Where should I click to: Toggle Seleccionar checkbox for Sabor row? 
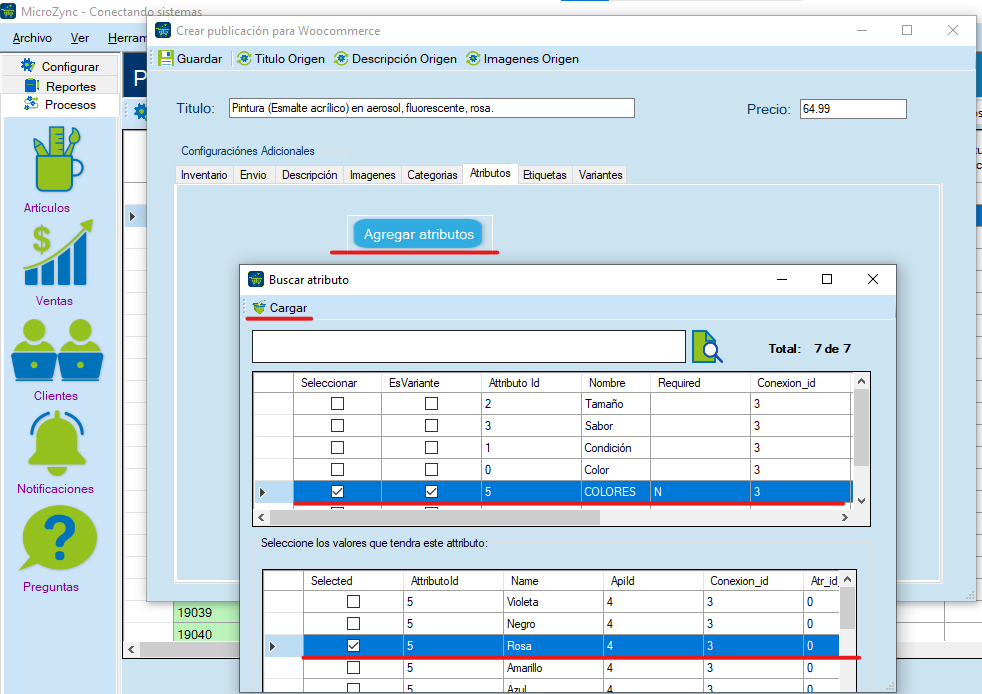[338, 425]
